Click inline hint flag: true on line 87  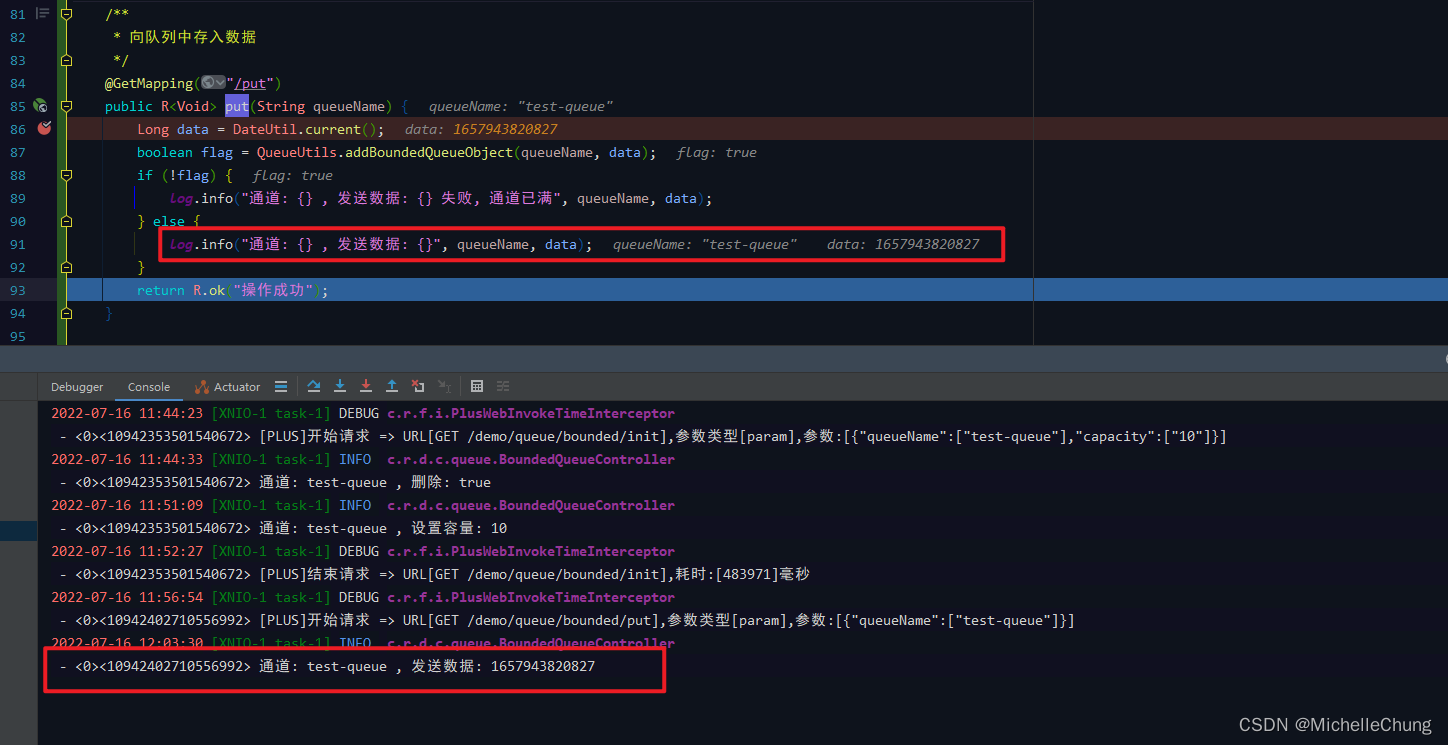[x=716, y=152]
